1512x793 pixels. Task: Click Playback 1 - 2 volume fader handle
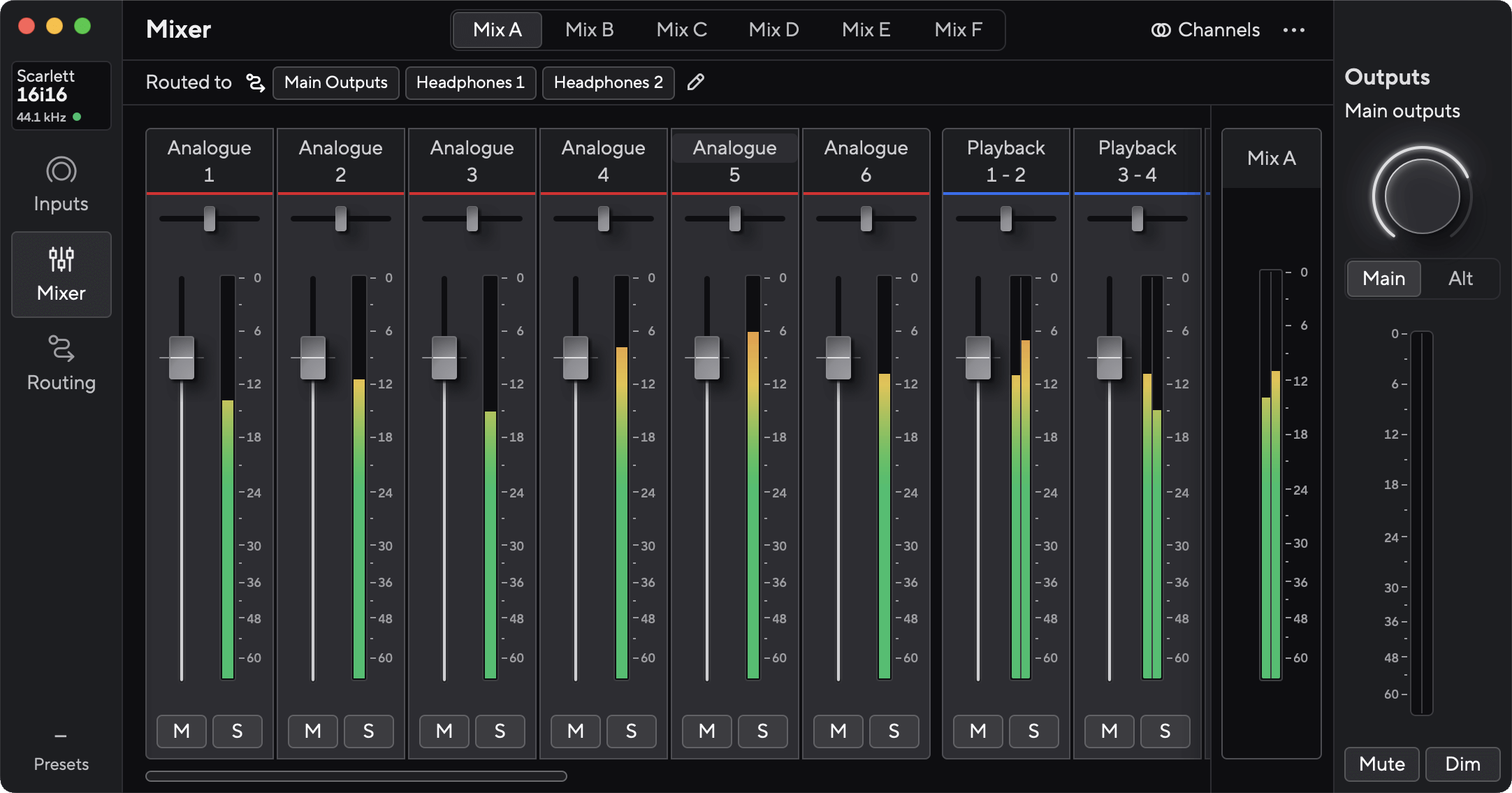[978, 358]
